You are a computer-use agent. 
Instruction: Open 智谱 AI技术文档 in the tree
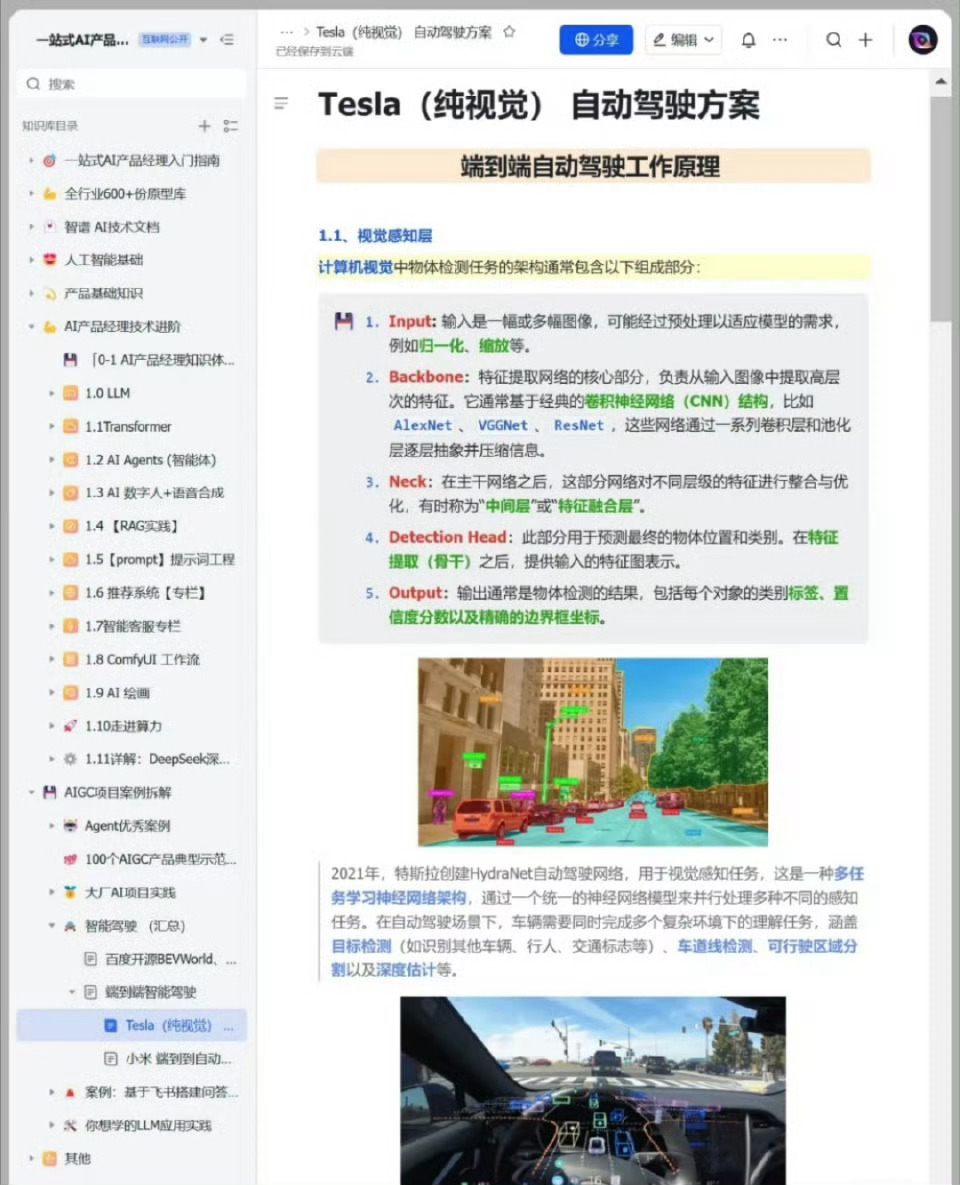point(112,227)
